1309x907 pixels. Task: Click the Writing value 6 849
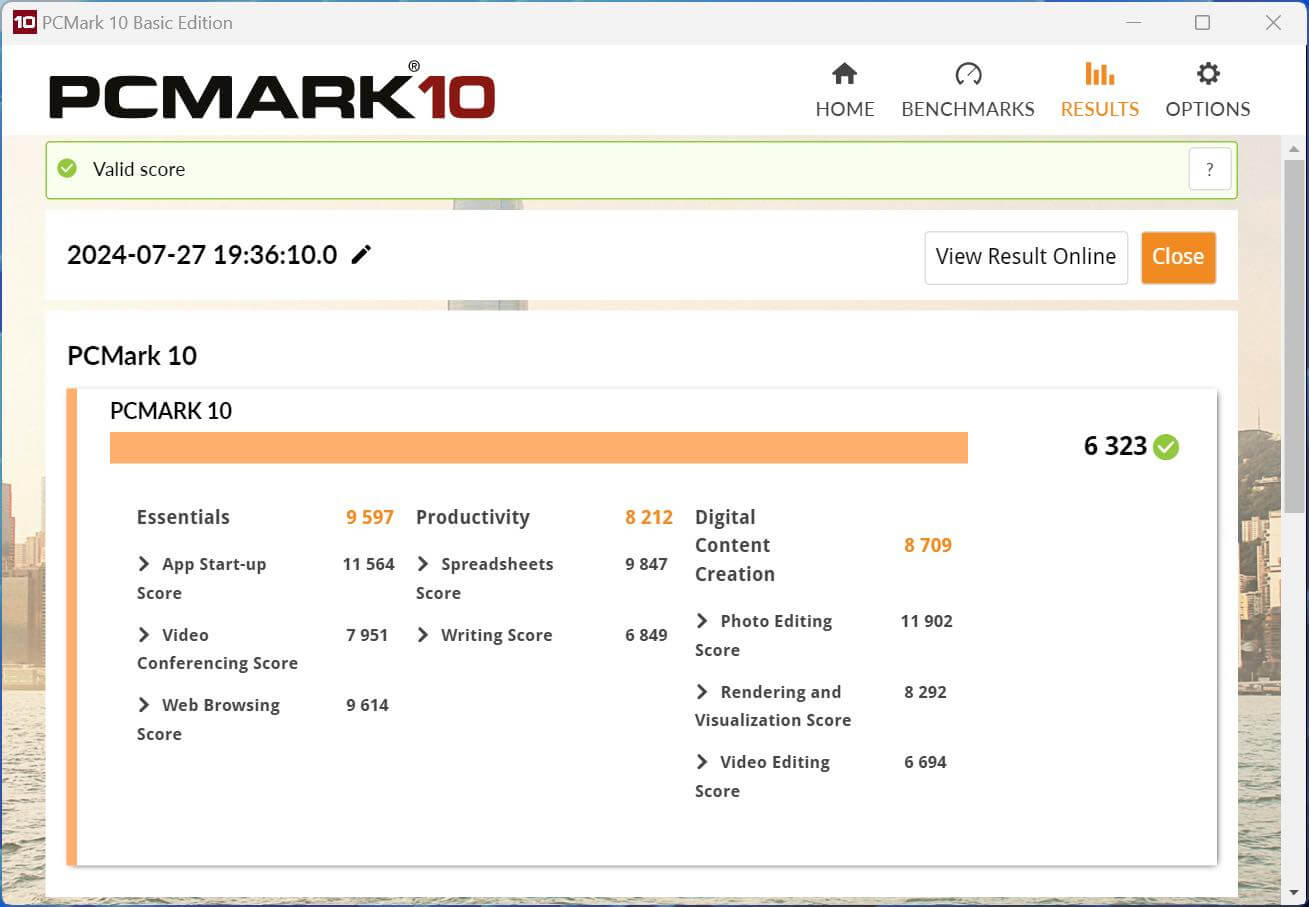click(646, 635)
